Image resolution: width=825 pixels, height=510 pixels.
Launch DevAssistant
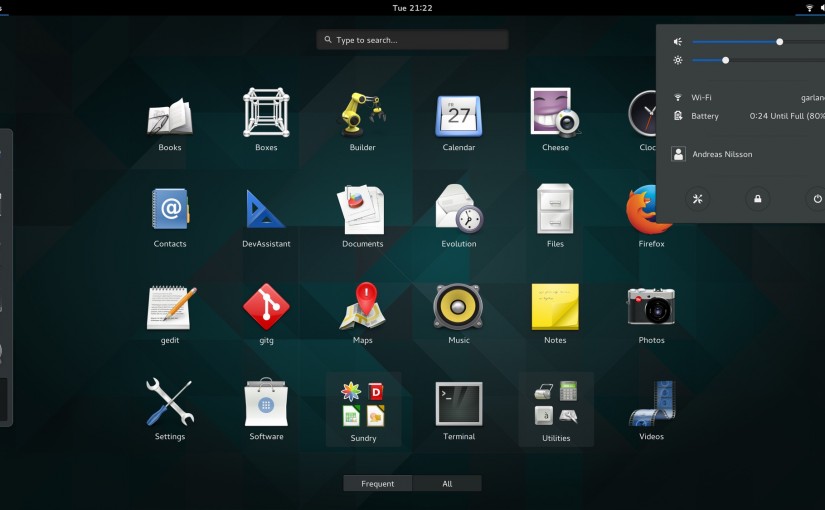point(266,210)
